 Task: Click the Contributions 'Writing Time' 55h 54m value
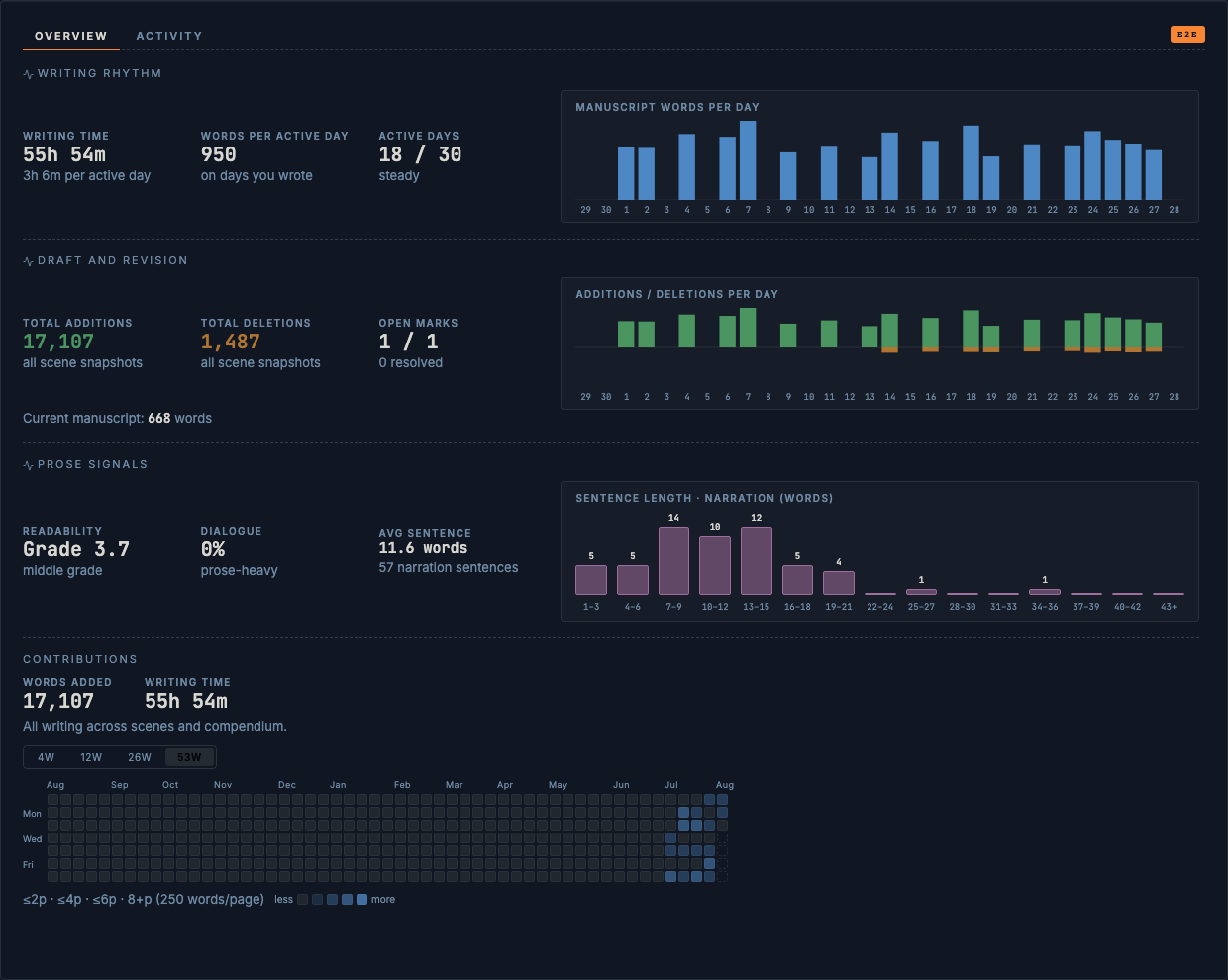(186, 701)
